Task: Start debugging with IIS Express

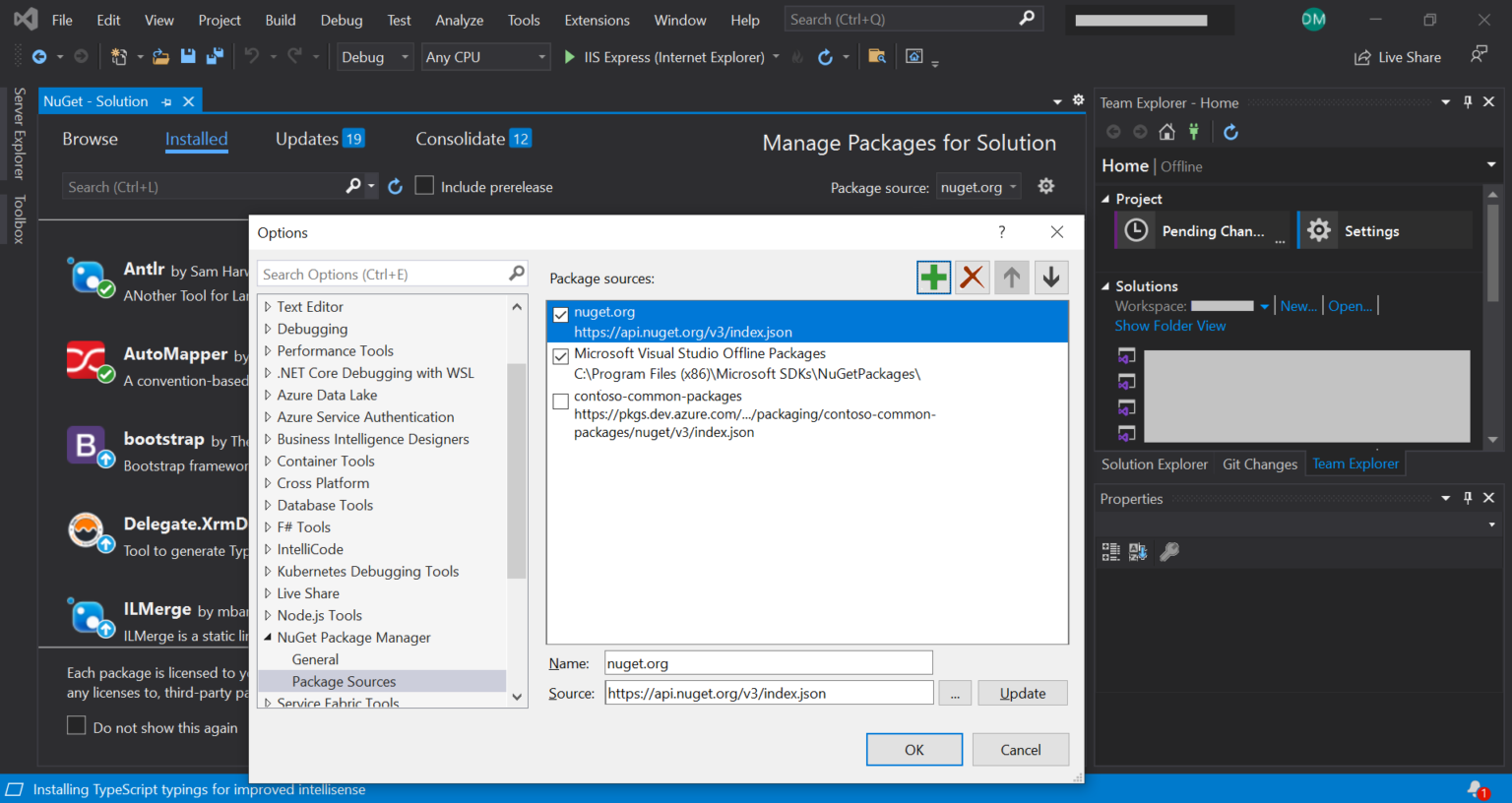Action: point(569,56)
